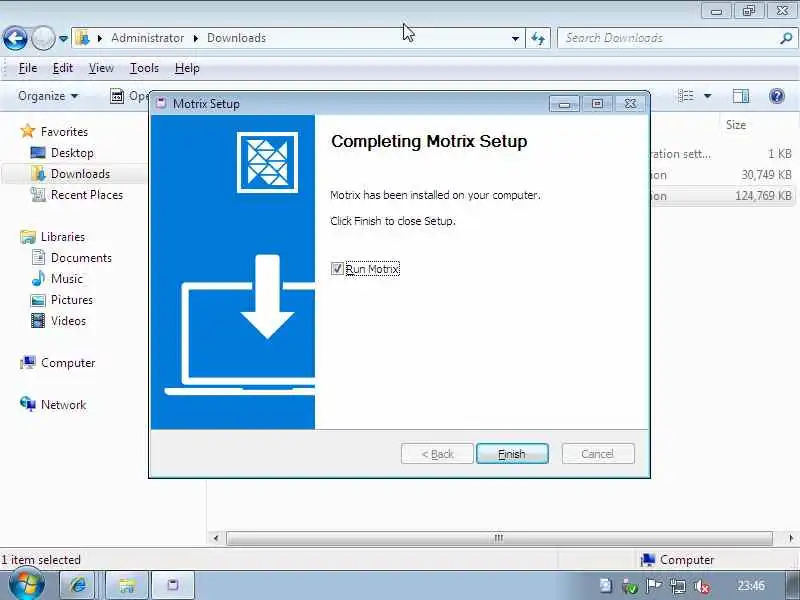Minimize the Motrix Setup window
Screen dimensions: 800x600
tap(564, 104)
